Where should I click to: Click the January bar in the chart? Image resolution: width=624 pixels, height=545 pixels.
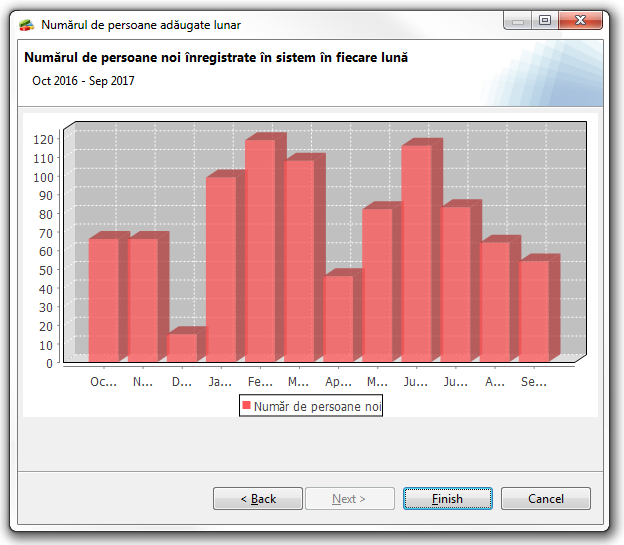[221, 268]
